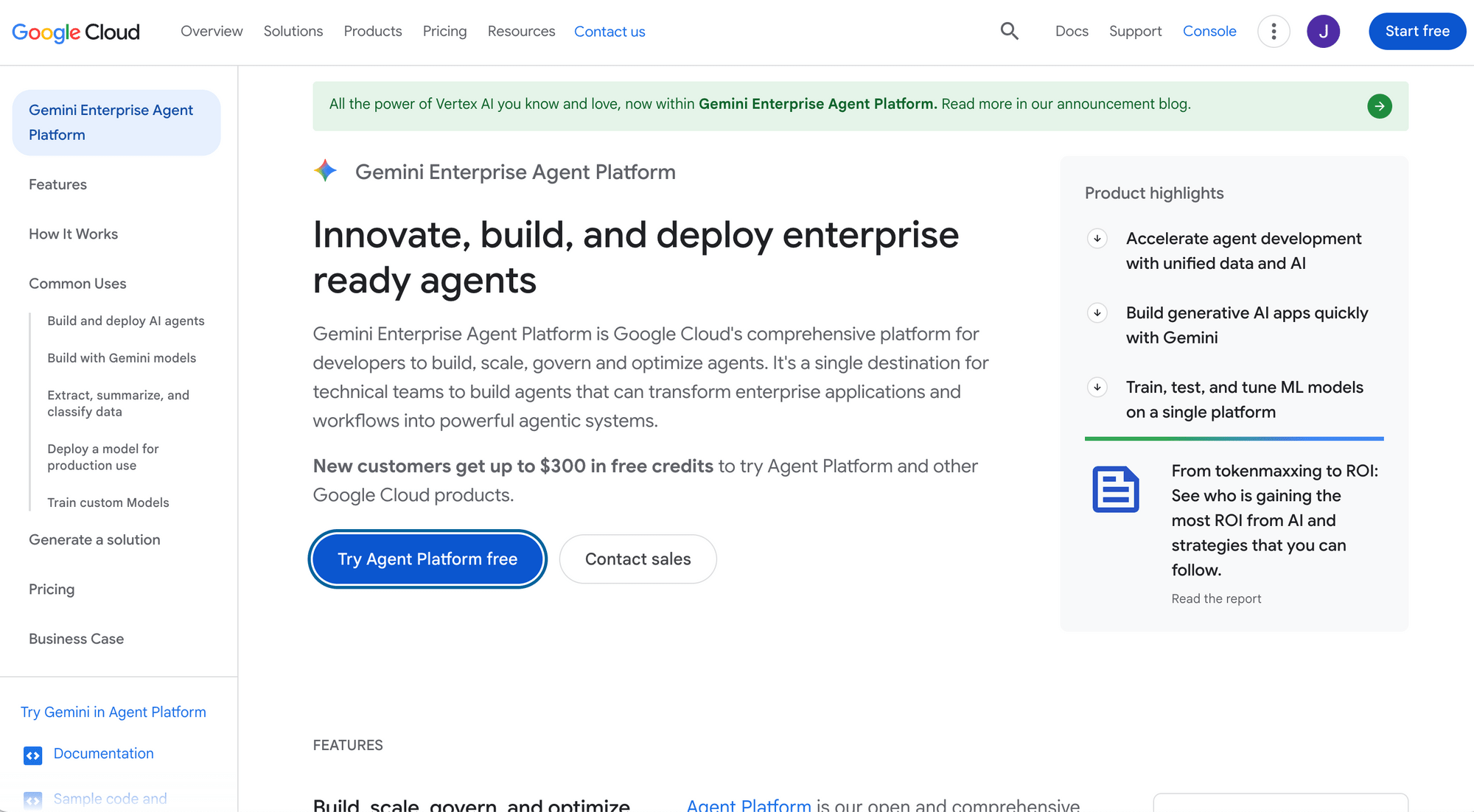Open the Solutions menu
This screenshot has width=1474, height=812.
[x=293, y=32]
